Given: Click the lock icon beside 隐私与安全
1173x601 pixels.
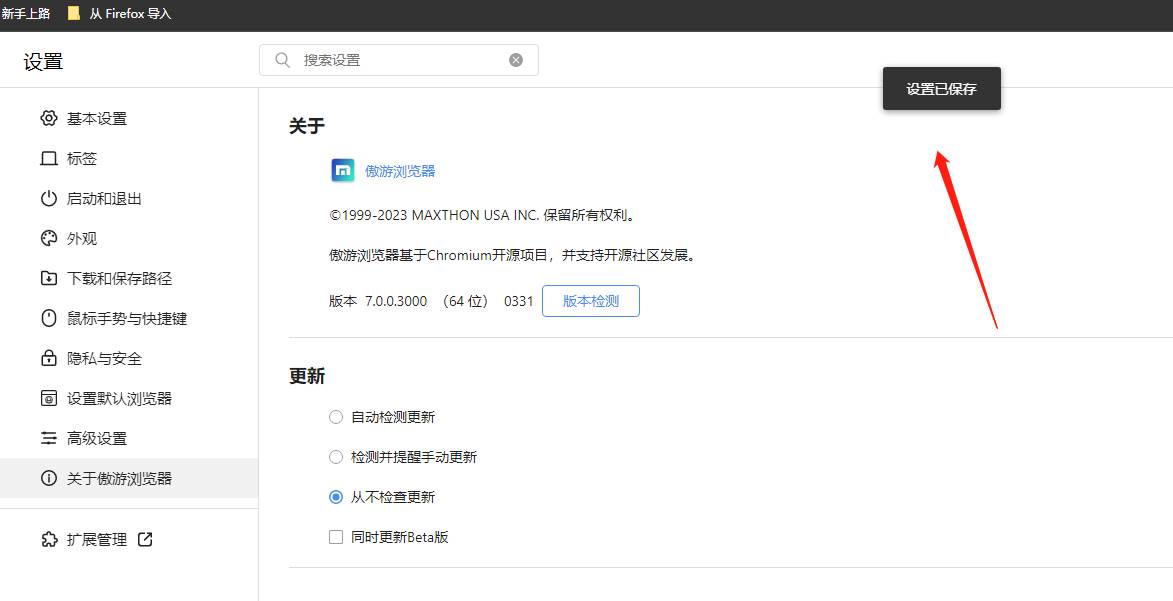Looking at the screenshot, I should click(49, 358).
